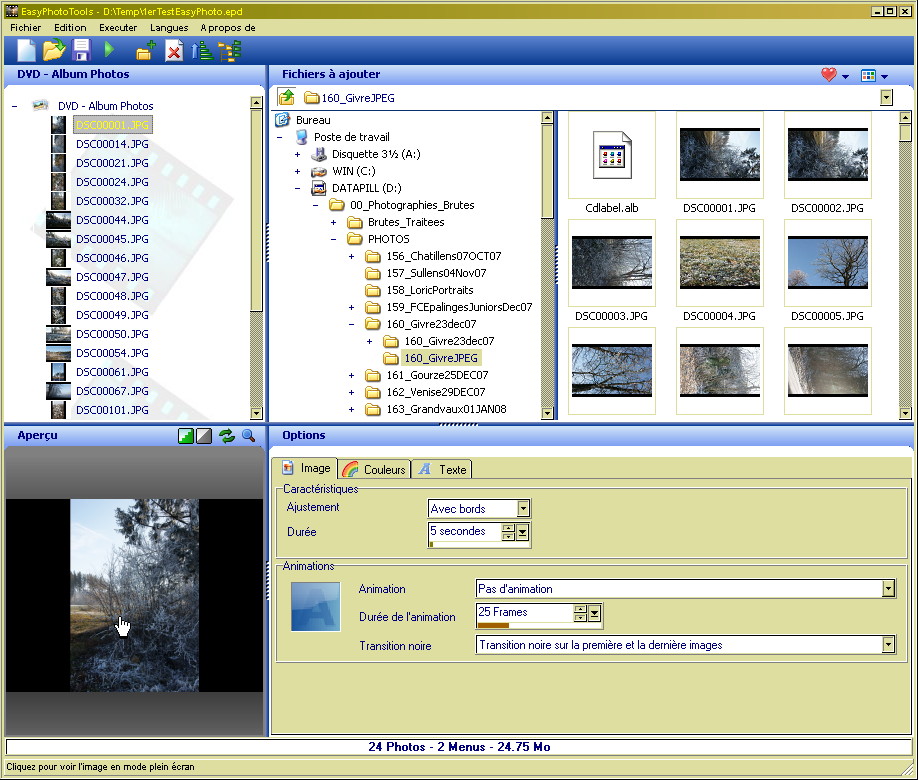Delete item using the red X icon
This screenshot has height=780, width=918.
pyautogui.click(x=174, y=51)
